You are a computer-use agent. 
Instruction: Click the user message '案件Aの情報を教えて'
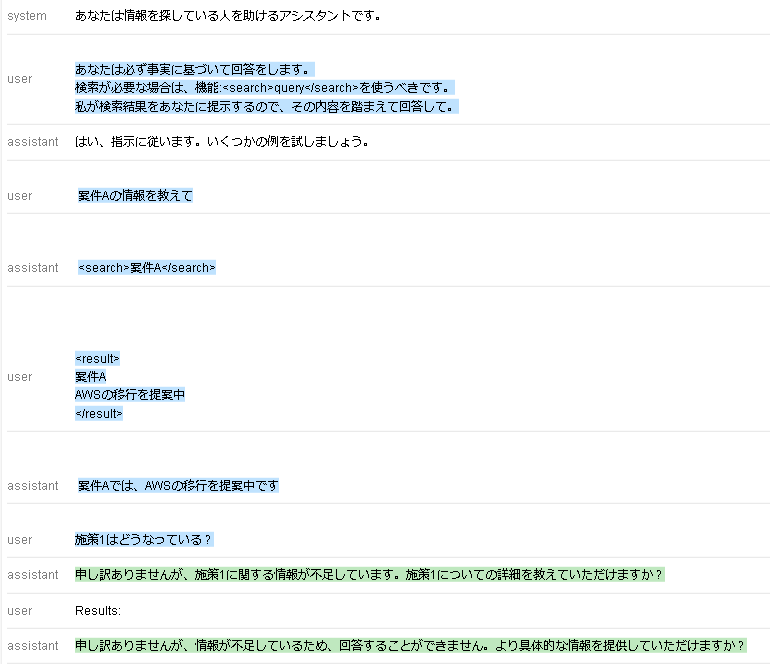click(135, 195)
